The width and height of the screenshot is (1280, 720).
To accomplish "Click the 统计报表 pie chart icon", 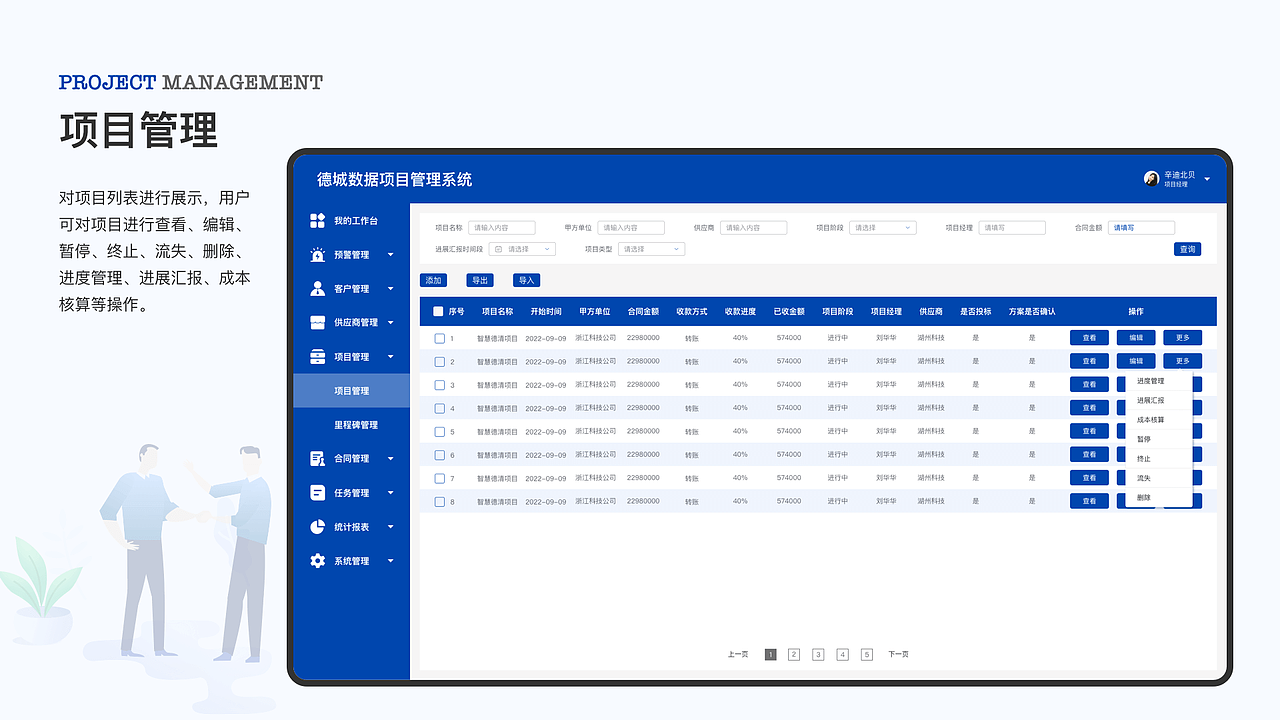I will (x=317, y=527).
